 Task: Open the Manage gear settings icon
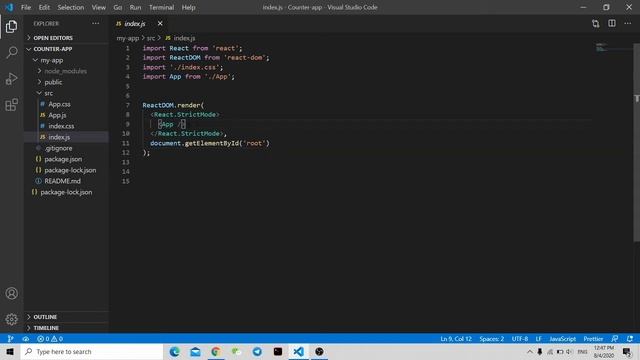click(x=11, y=319)
